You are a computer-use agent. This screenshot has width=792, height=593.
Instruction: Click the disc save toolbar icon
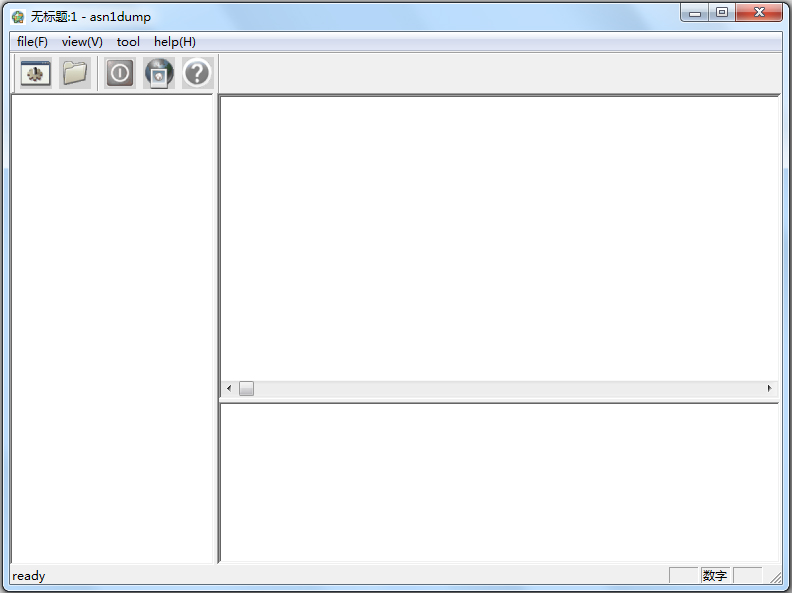pos(159,73)
